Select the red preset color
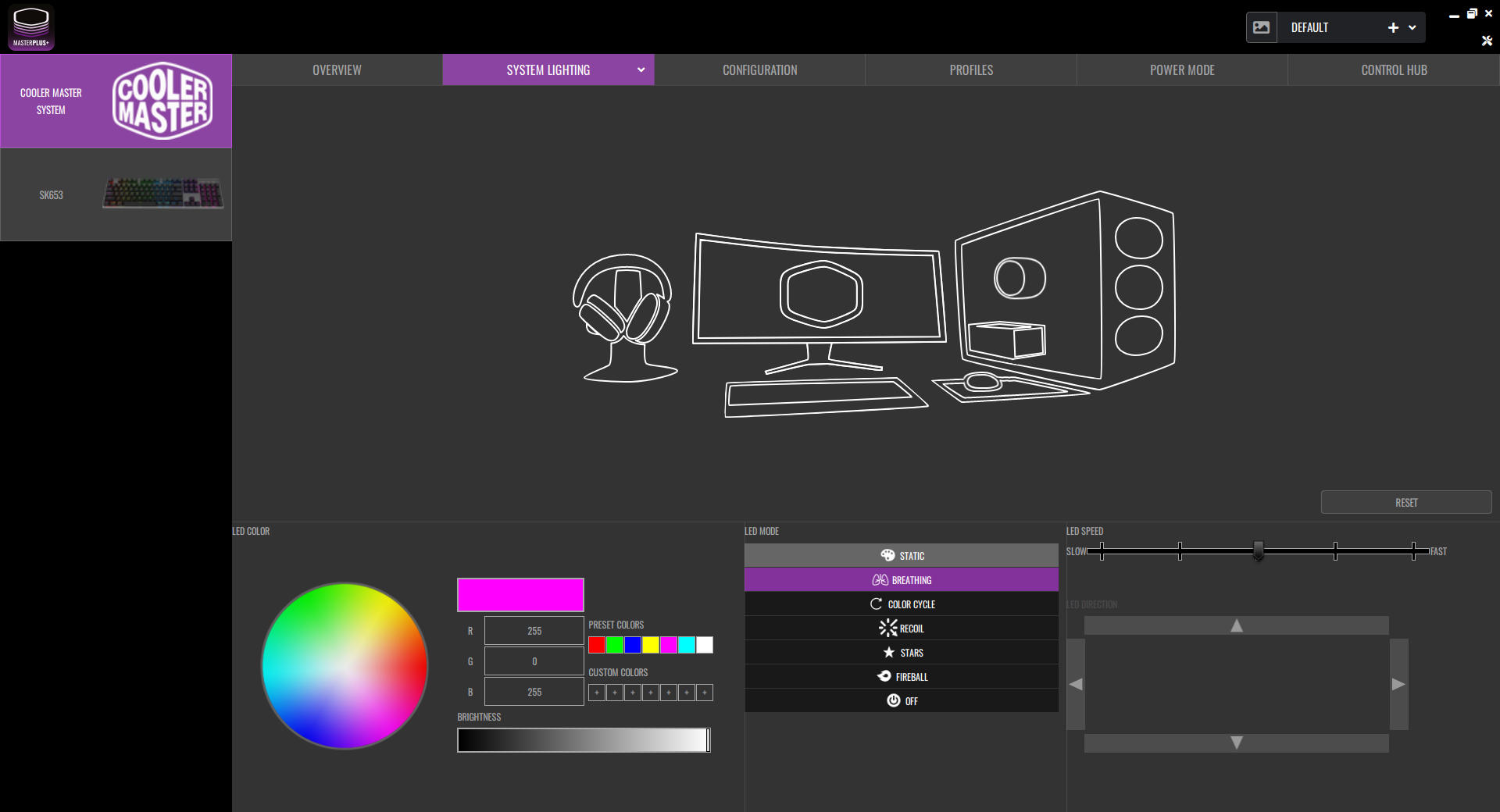Image resolution: width=1500 pixels, height=812 pixels. [x=597, y=645]
